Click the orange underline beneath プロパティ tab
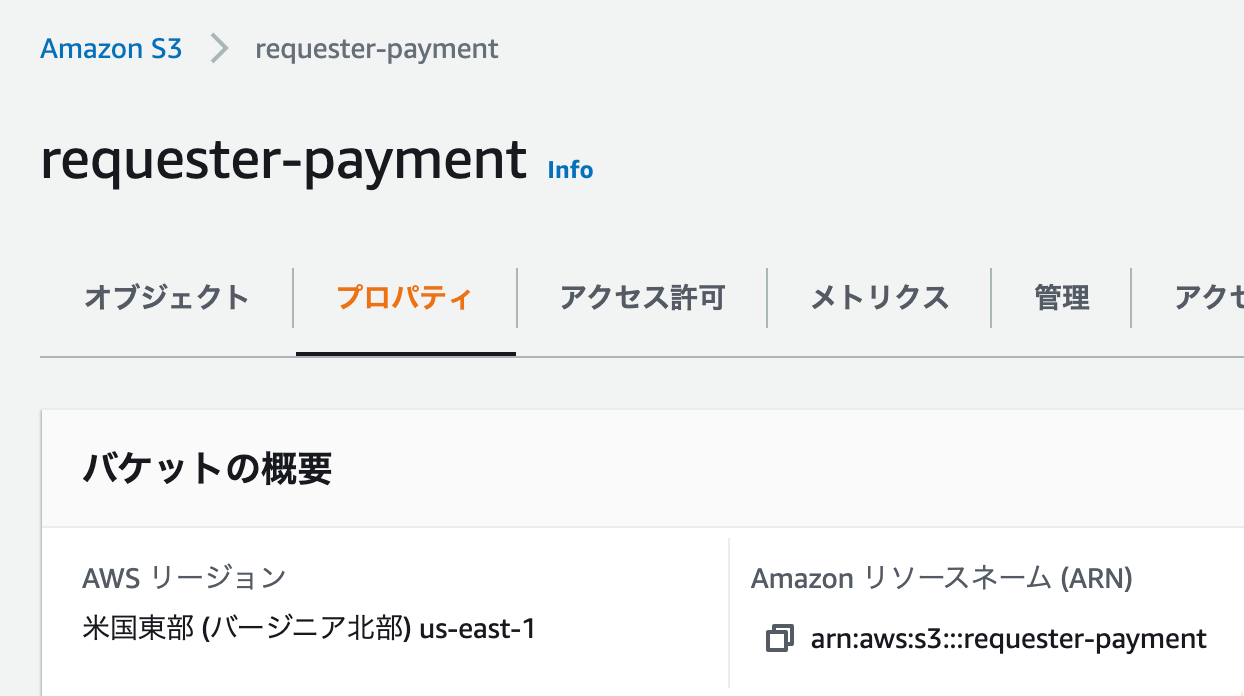Viewport: 1244px width, 696px height. (406, 353)
